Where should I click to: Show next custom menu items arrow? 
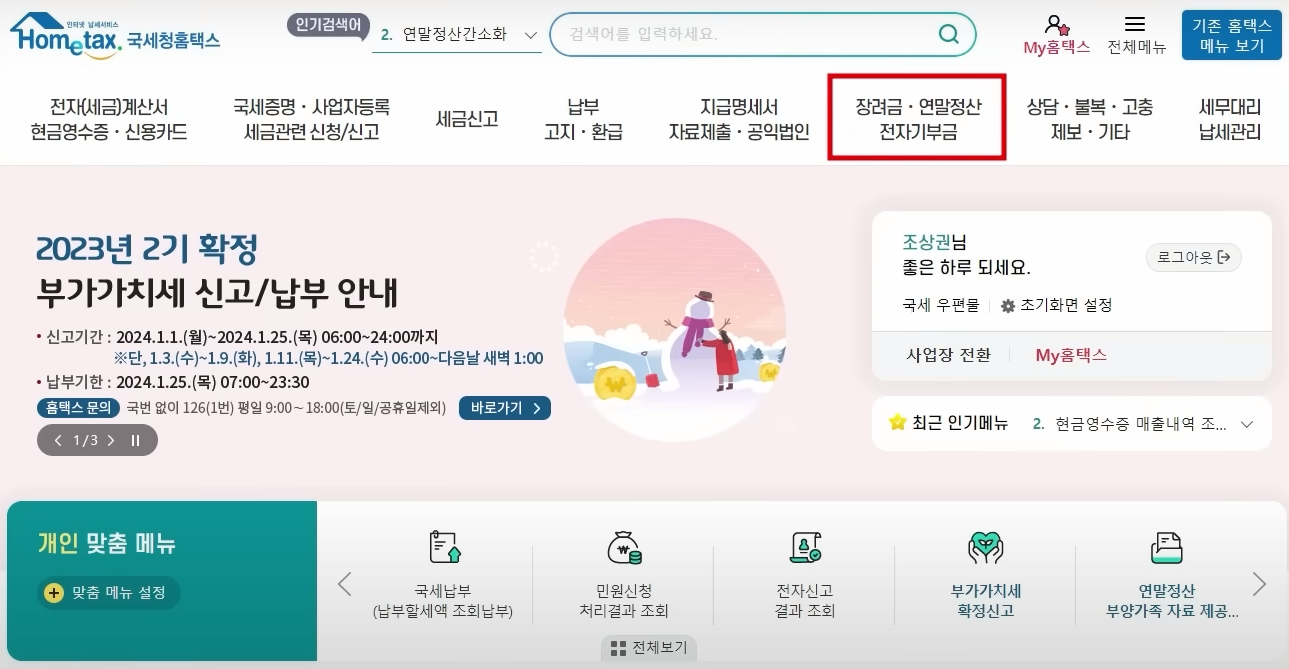[1259, 584]
